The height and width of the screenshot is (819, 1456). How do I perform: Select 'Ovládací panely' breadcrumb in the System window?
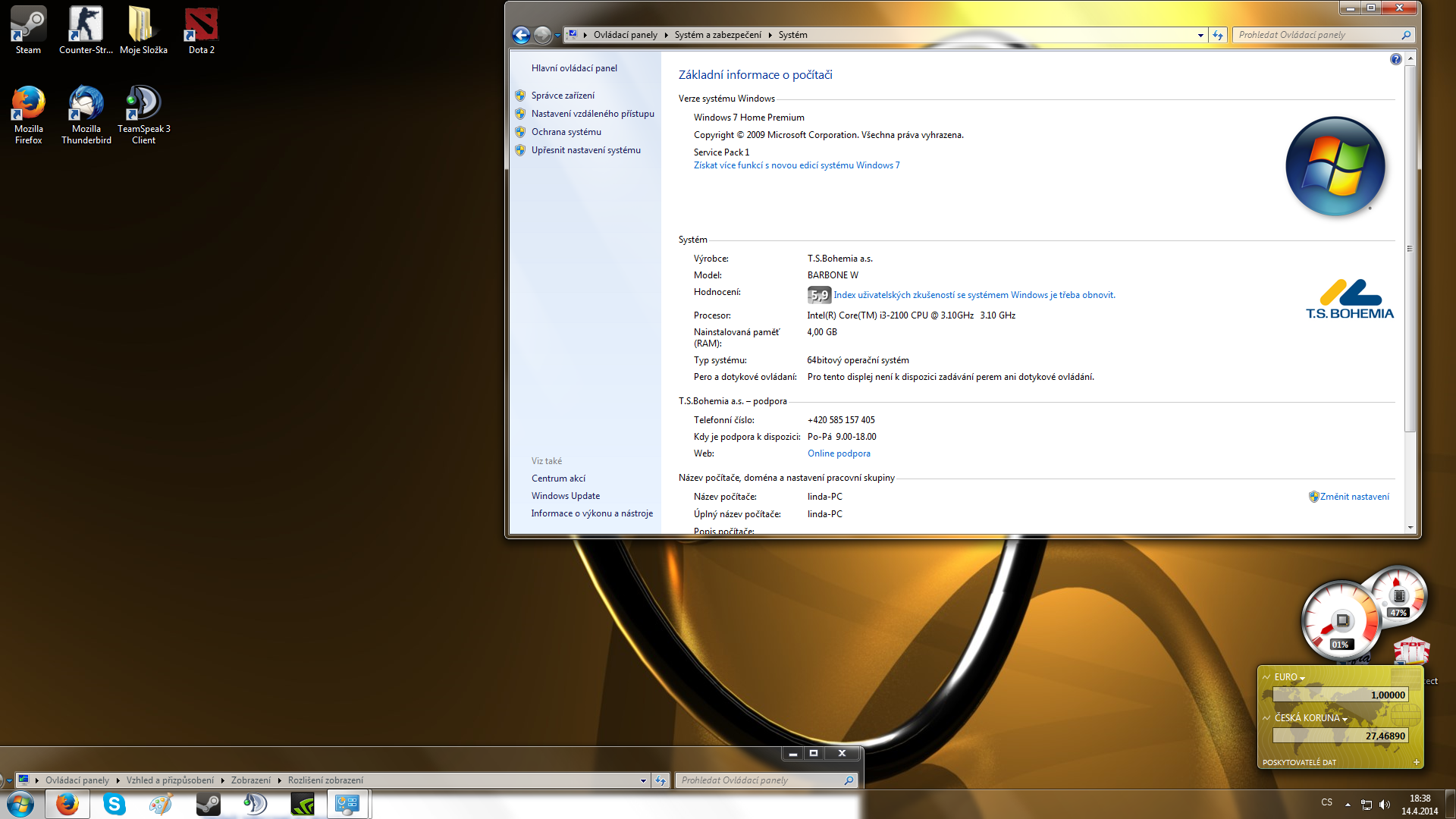[625, 35]
